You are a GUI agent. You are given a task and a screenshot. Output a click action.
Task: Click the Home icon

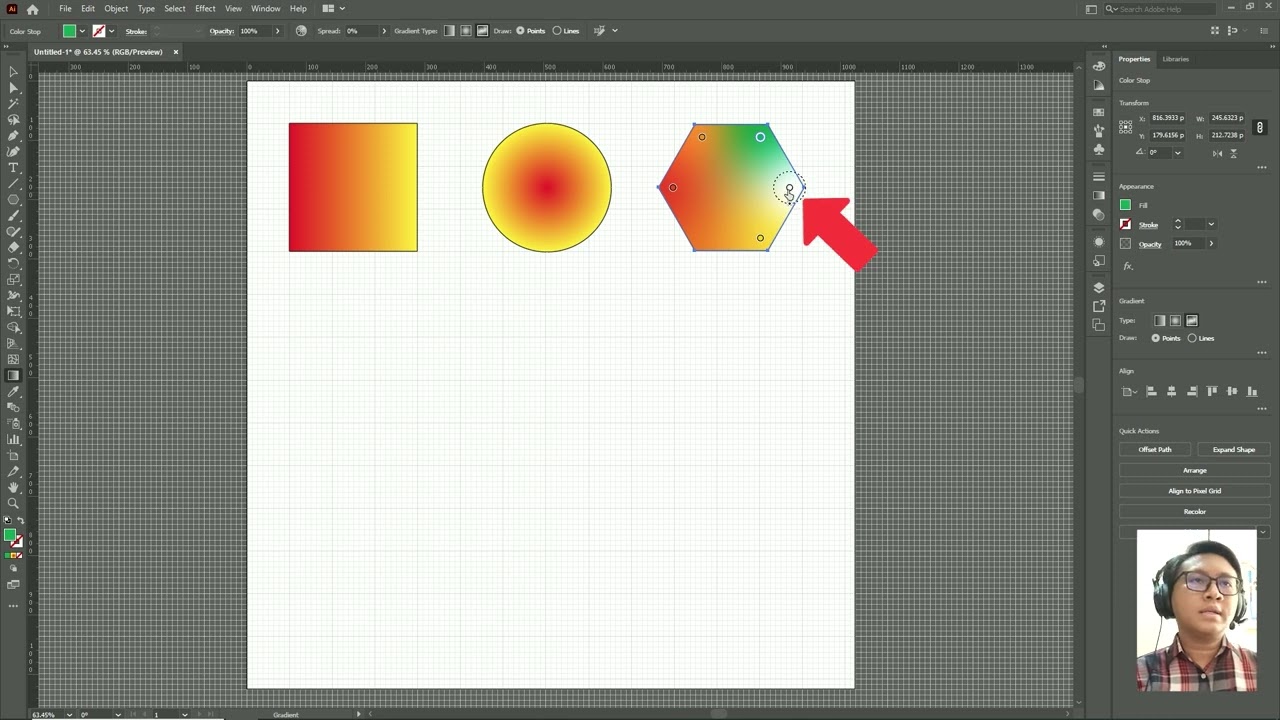[32, 9]
